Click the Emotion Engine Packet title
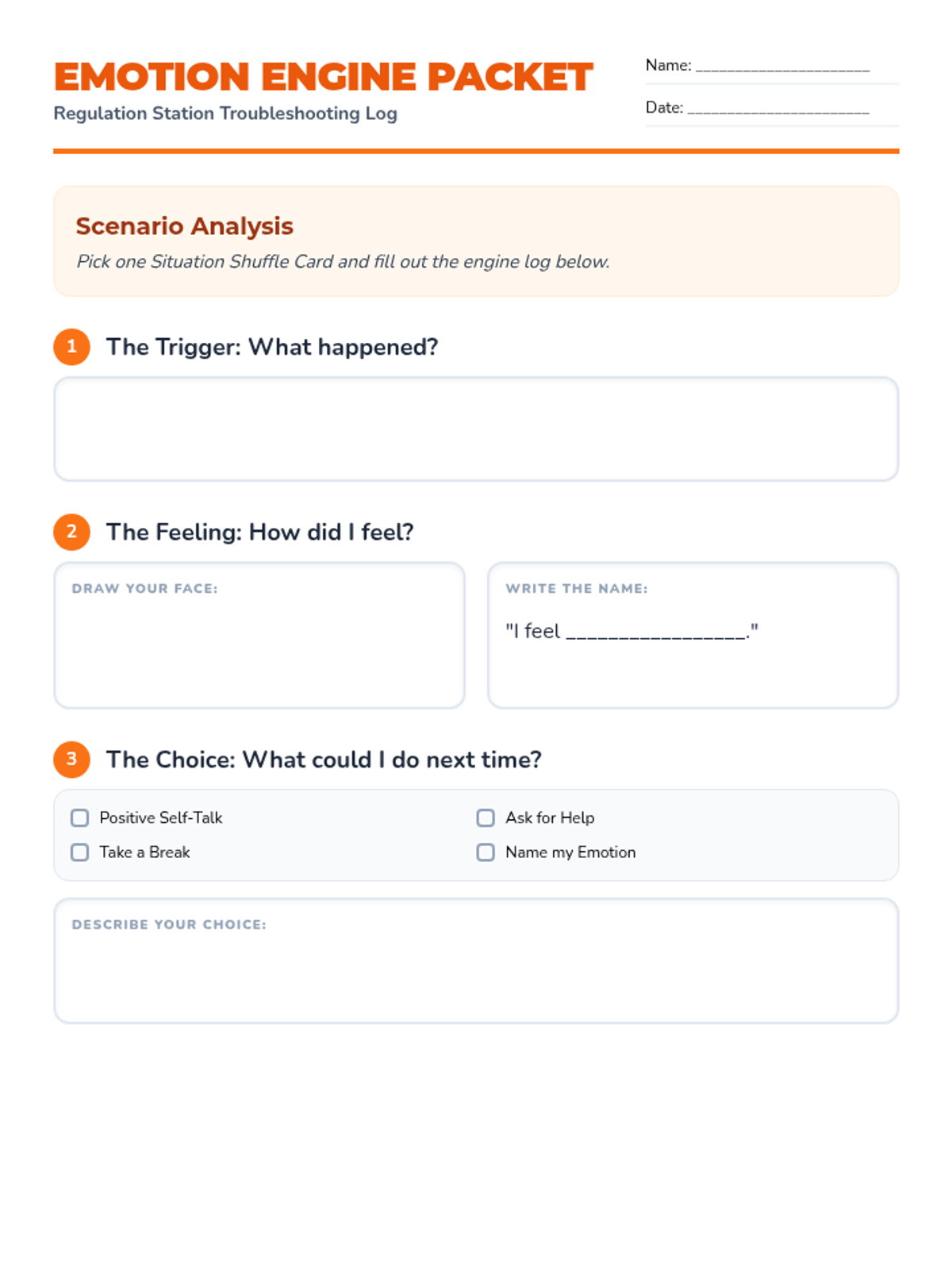This screenshot has height=1270, width=952. [x=323, y=77]
